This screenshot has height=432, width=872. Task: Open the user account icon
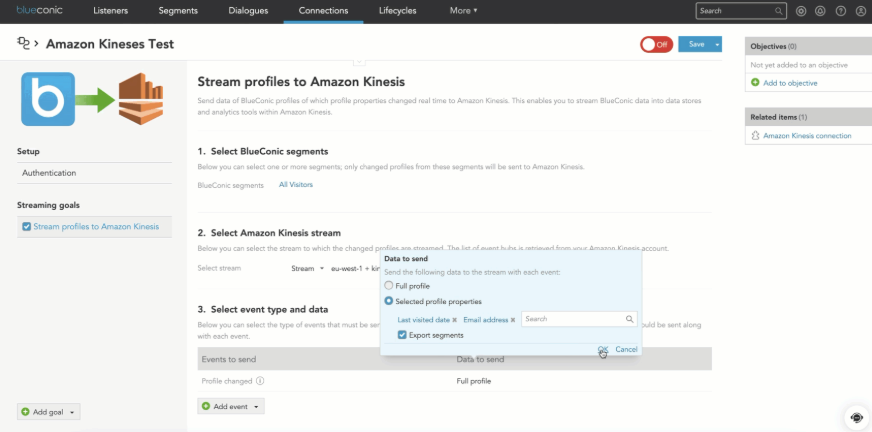coord(861,11)
